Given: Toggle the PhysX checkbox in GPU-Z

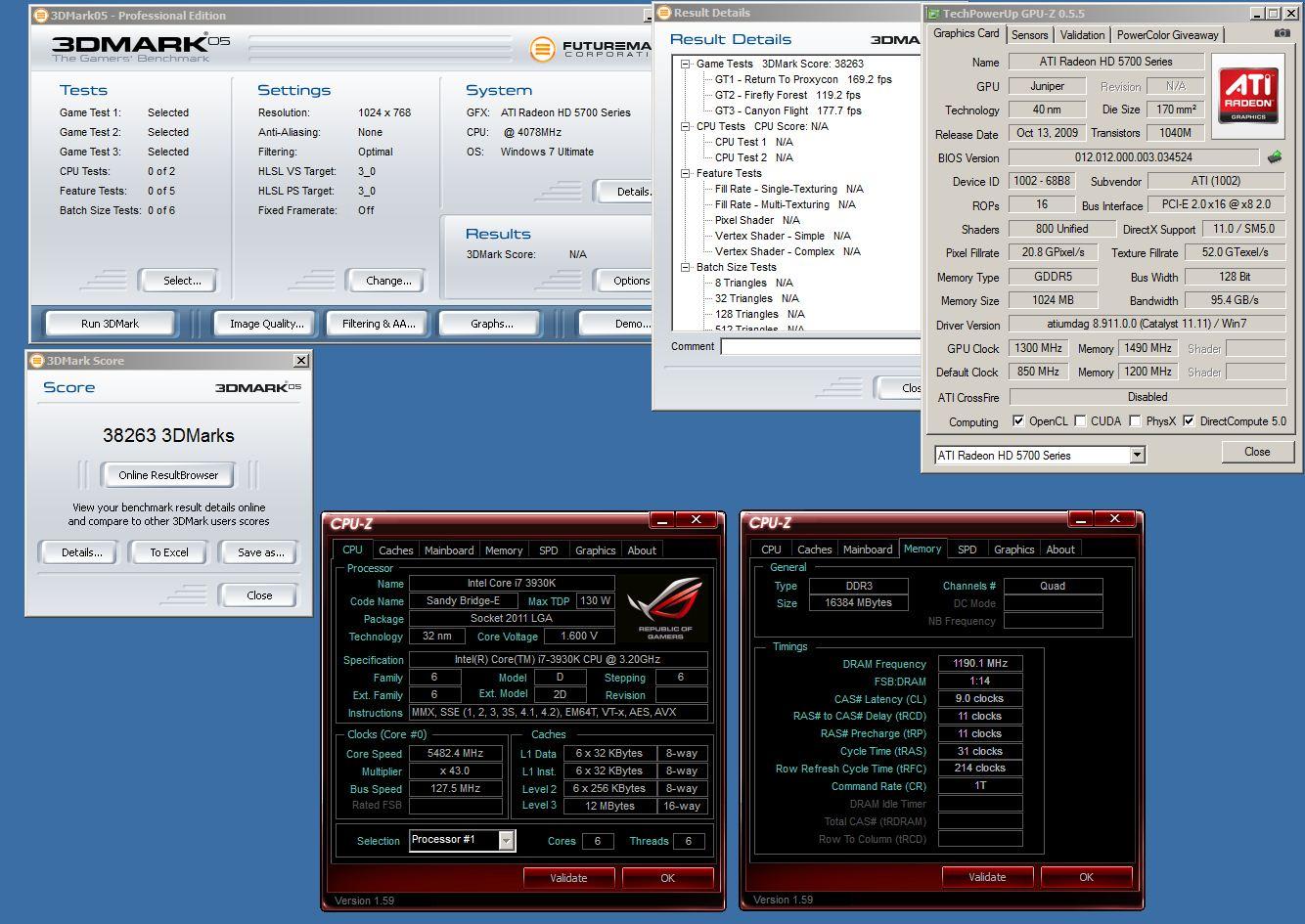Looking at the screenshot, I should coord(1135,421).
